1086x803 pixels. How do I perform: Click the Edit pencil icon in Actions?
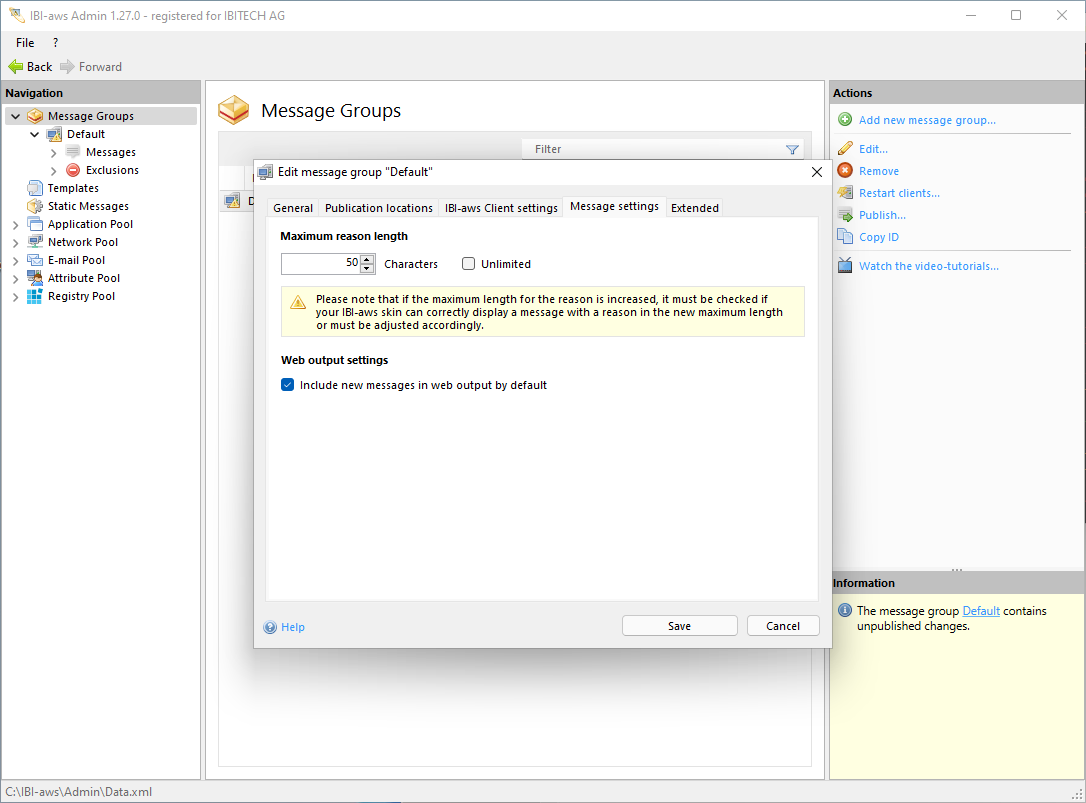[845, 149]
